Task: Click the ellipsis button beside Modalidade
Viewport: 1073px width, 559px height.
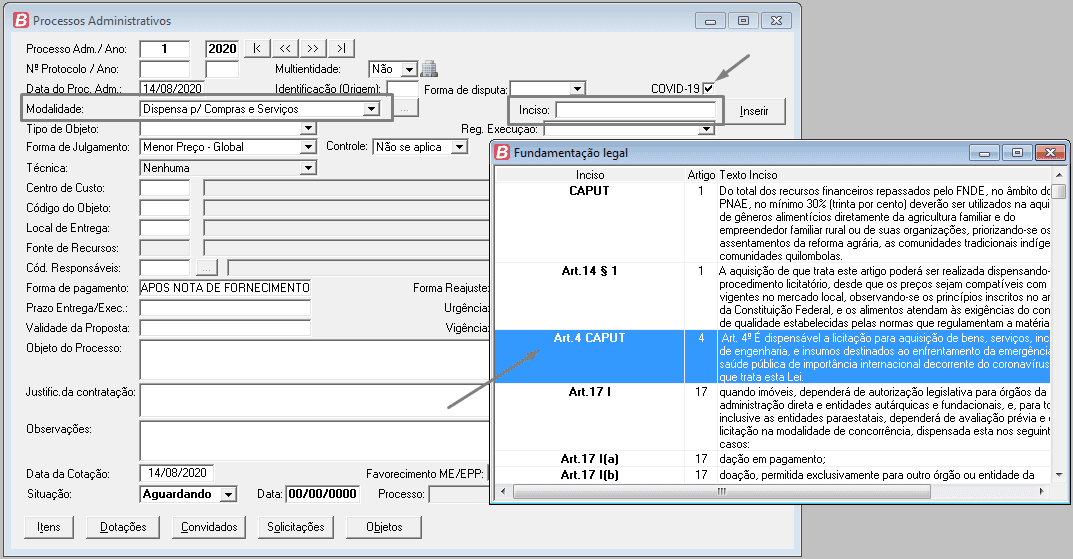Action: pyautogui.click(x=403, y=109)
